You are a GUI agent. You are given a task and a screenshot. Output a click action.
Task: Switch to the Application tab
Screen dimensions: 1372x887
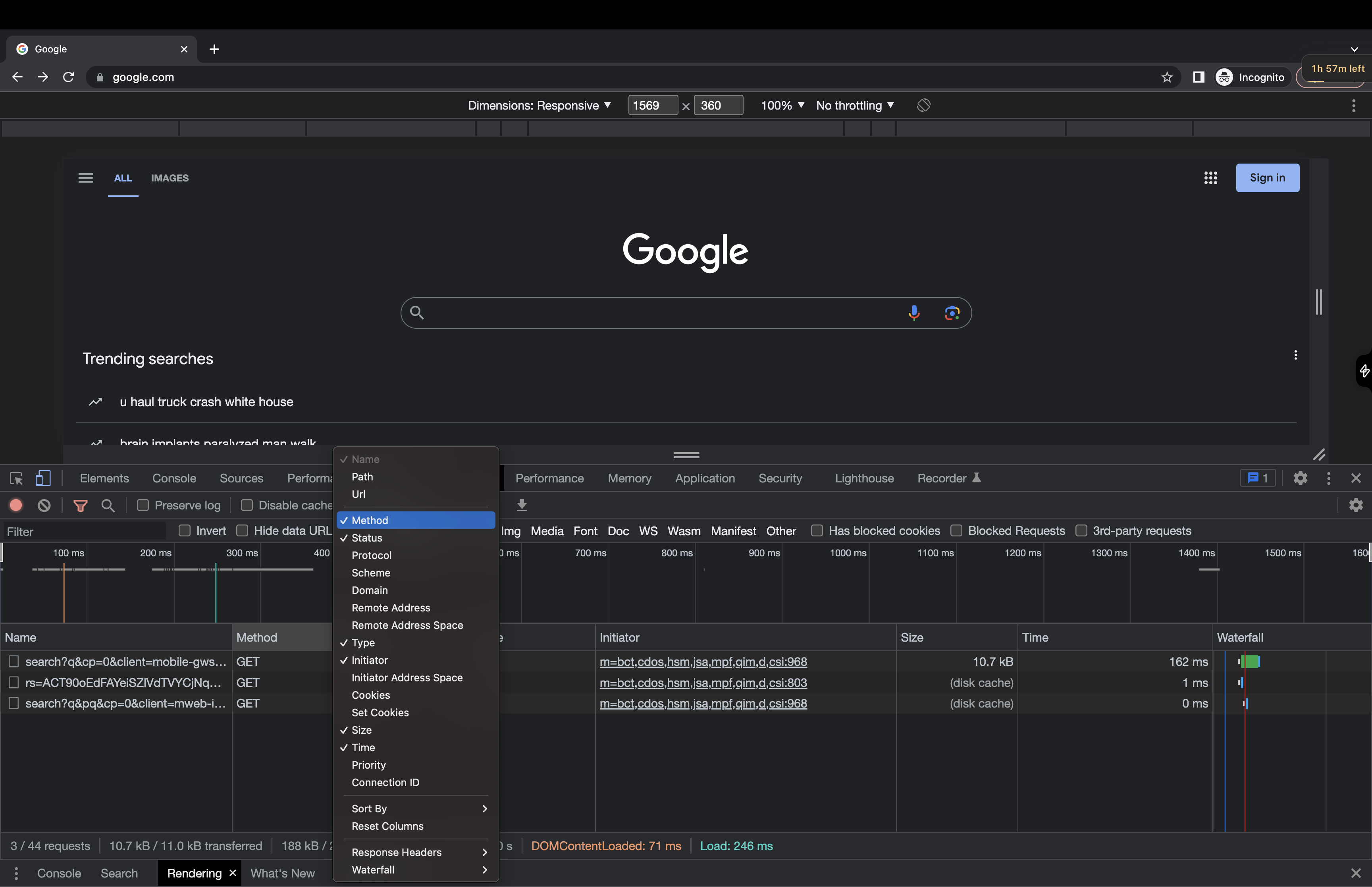coord(705,478)
